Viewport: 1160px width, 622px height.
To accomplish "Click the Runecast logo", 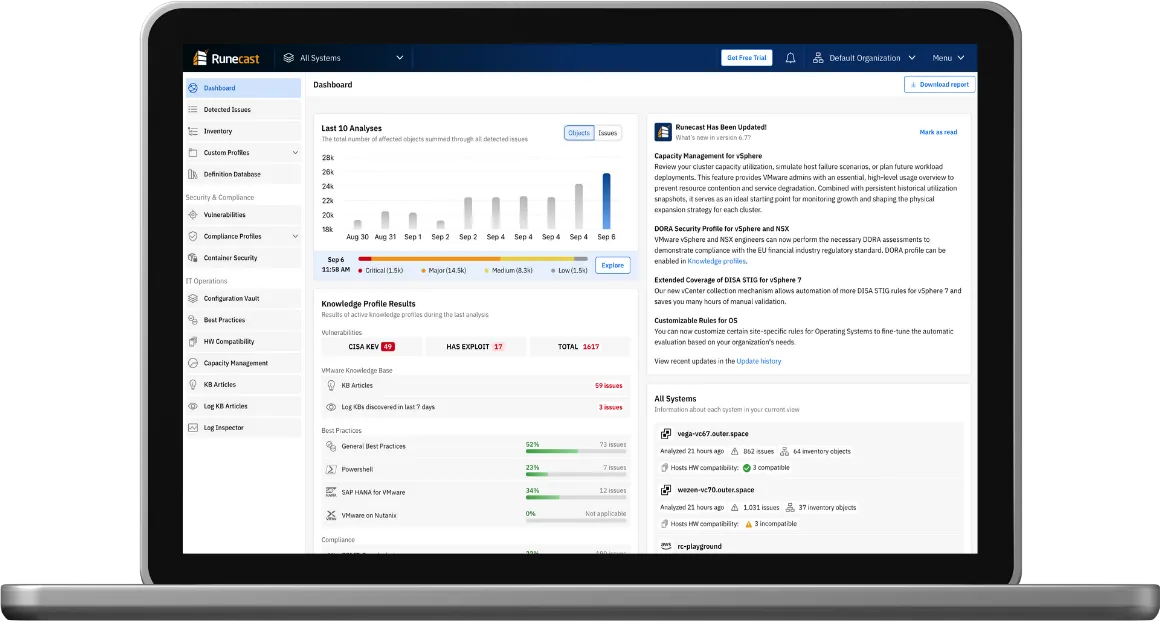I will [x=226, y=58].
